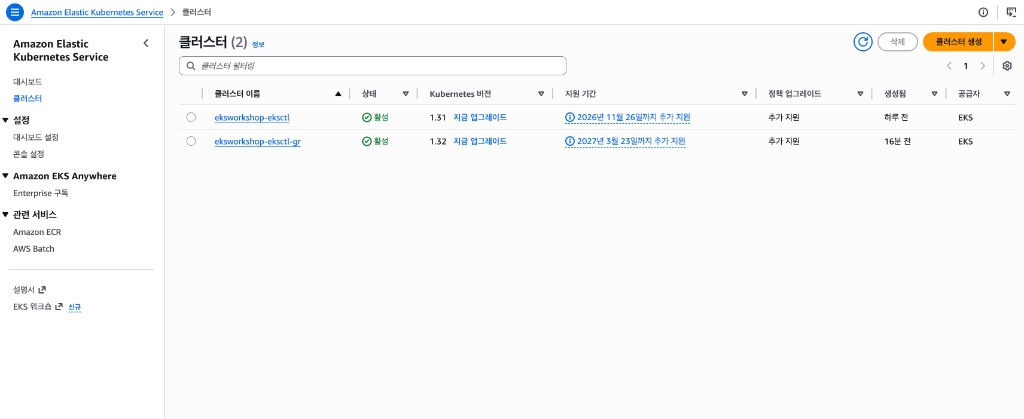The width and height of the screenshot is (1024, 419).
Task: Click 클러스터 breadcrumb text
Action: [x=197, y=12]
